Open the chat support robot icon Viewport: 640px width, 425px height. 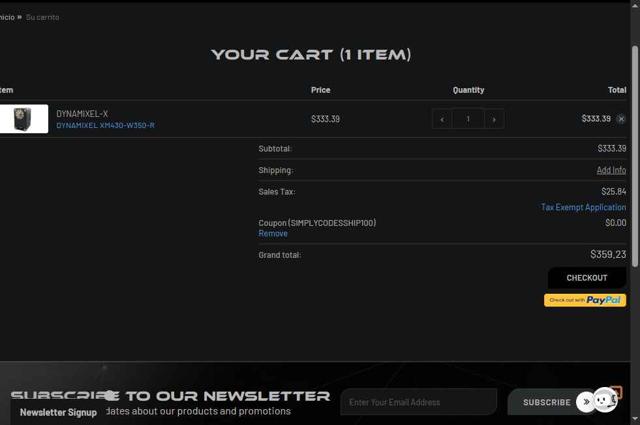(x=605, y=401)
